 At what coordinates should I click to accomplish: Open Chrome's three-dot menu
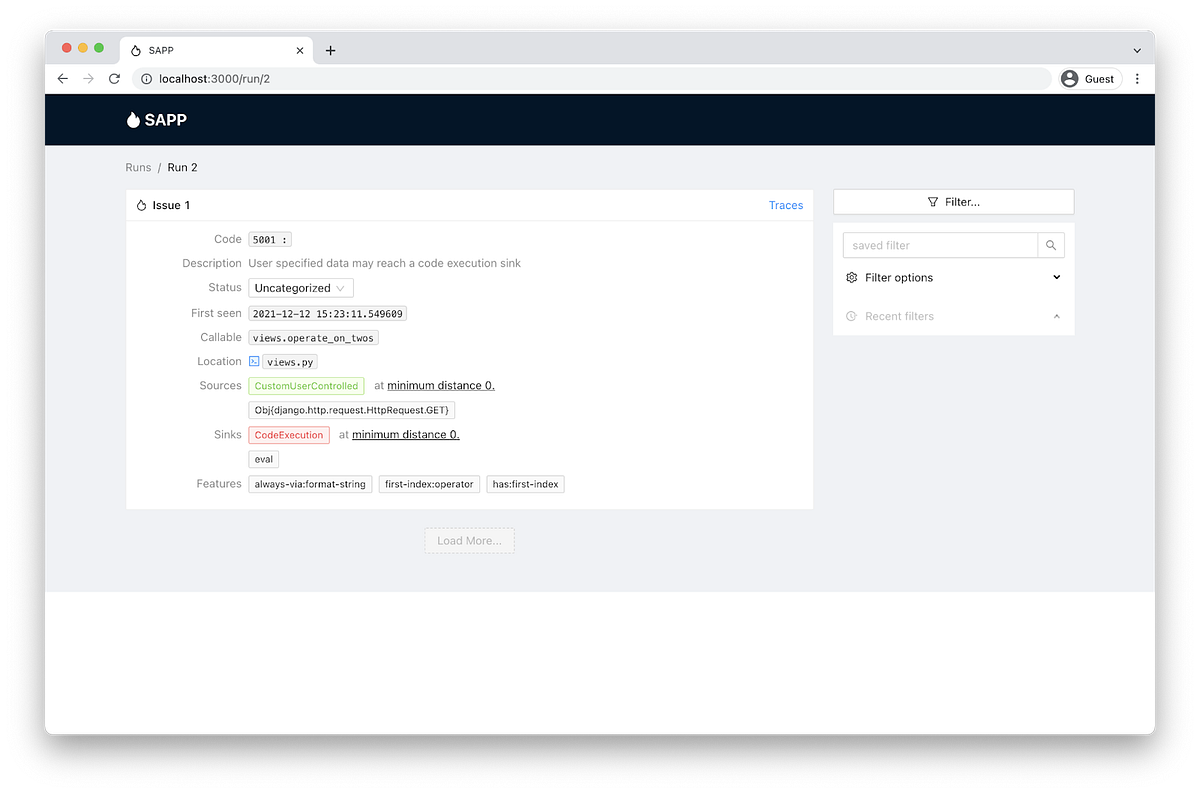click(1137, 78)
